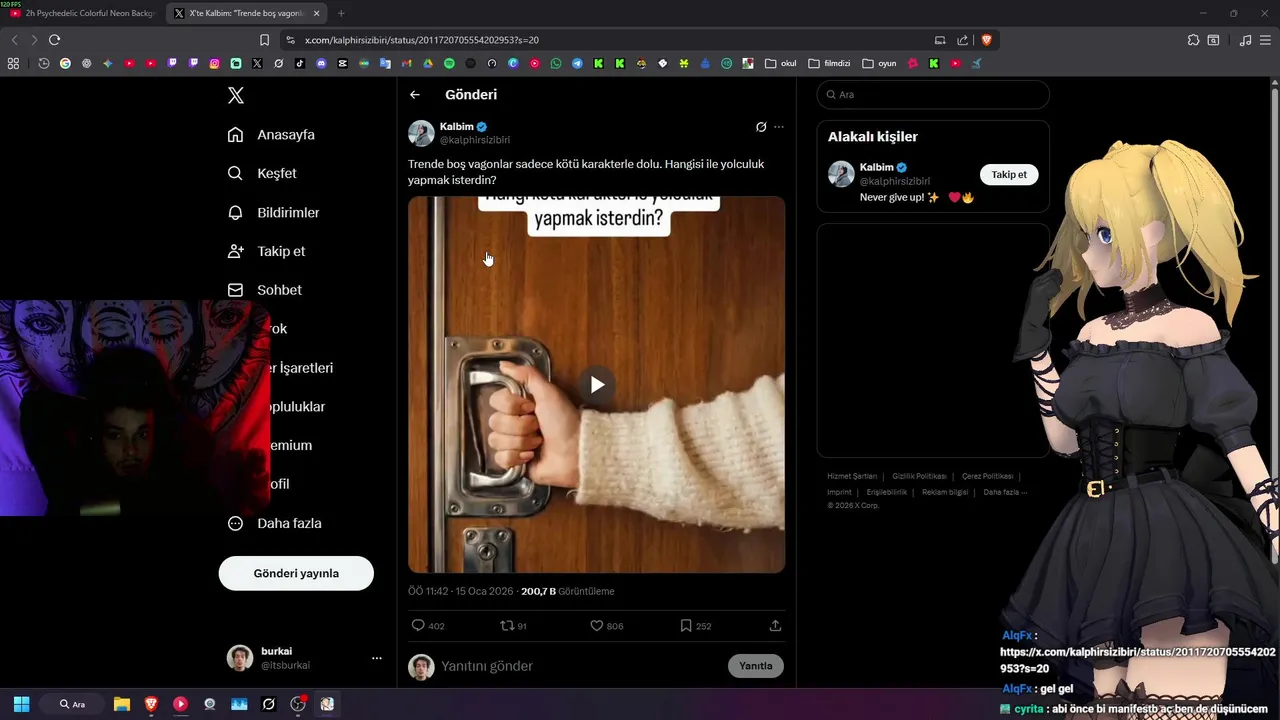The image size is (1280, 720).
Task: Open Keşfet from the X sidebar
Action: tap(262, 173)
